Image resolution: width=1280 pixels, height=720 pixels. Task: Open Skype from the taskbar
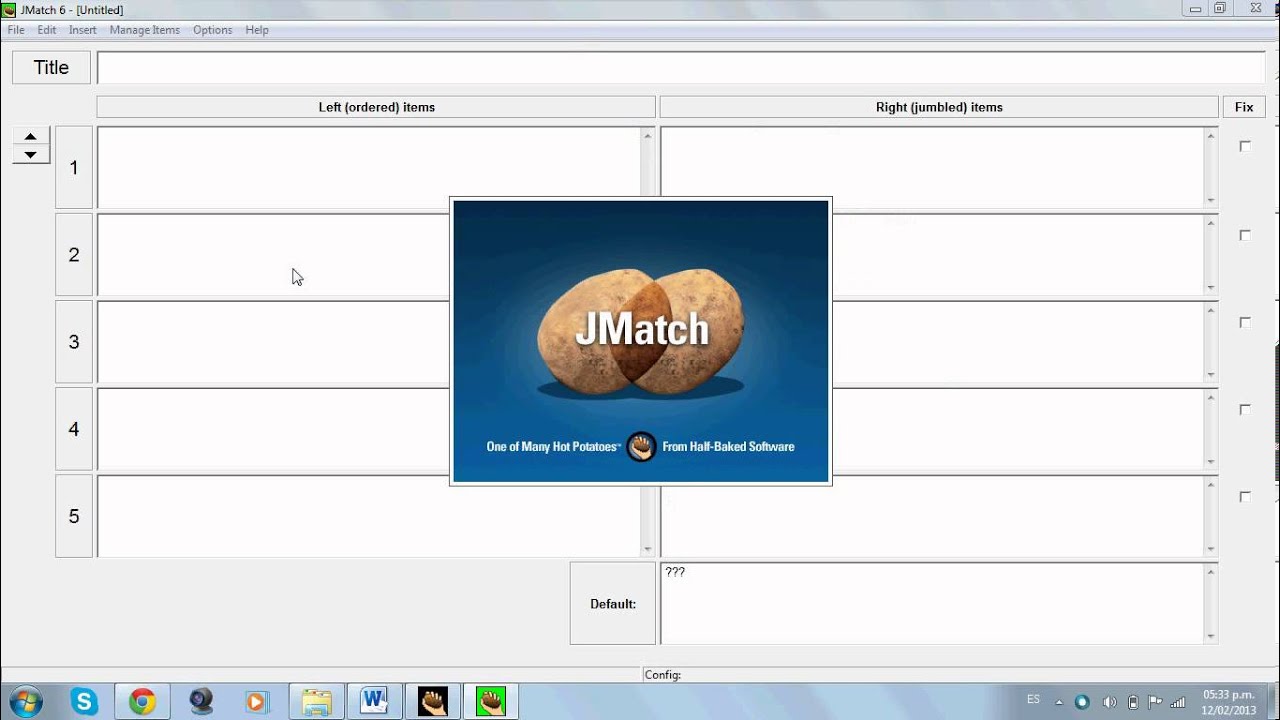point(84,702)
